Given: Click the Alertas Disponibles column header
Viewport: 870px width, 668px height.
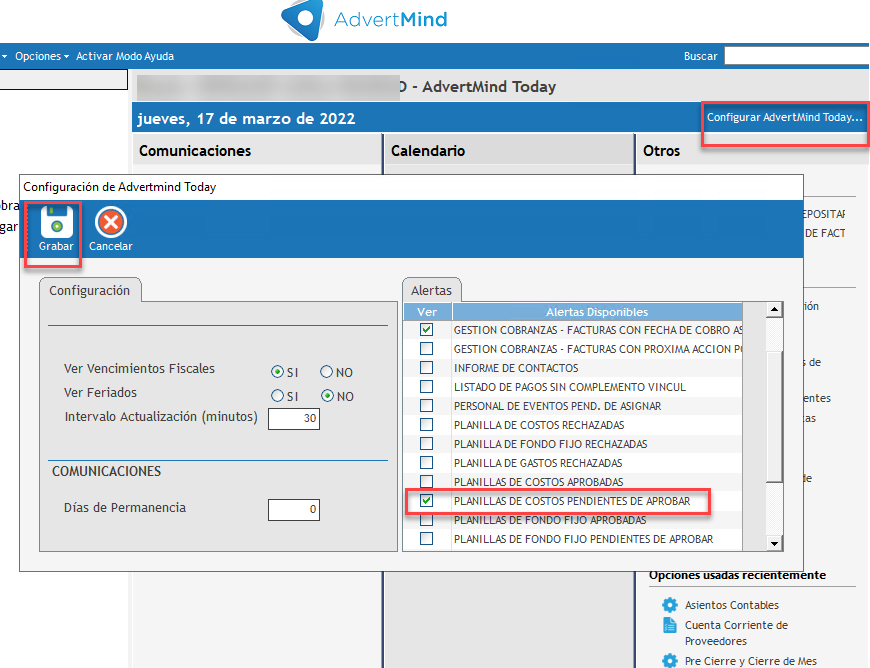Looking at the screenshot, I should [597, 312].
